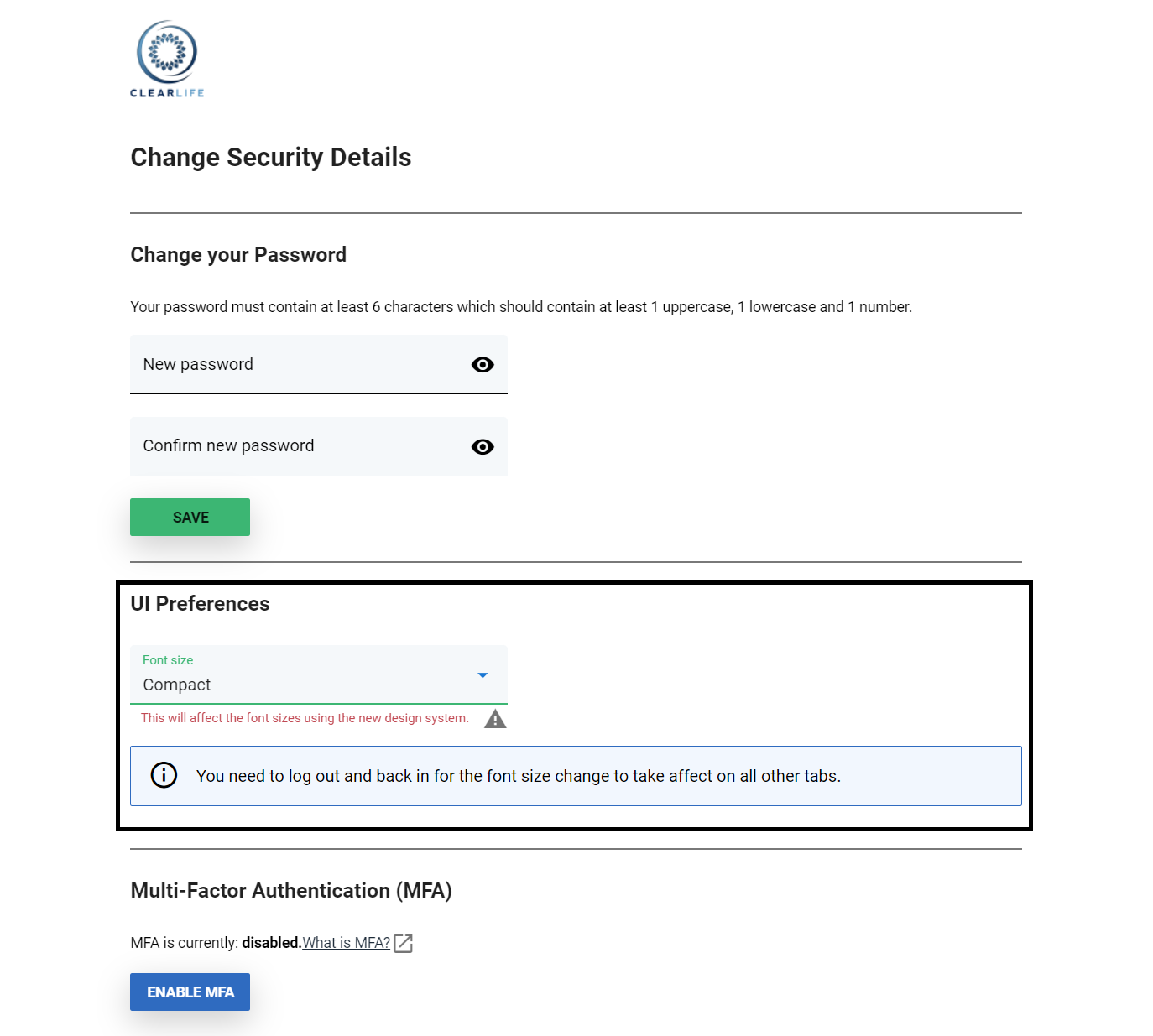Click the password requirements description text

pos(520,307)
